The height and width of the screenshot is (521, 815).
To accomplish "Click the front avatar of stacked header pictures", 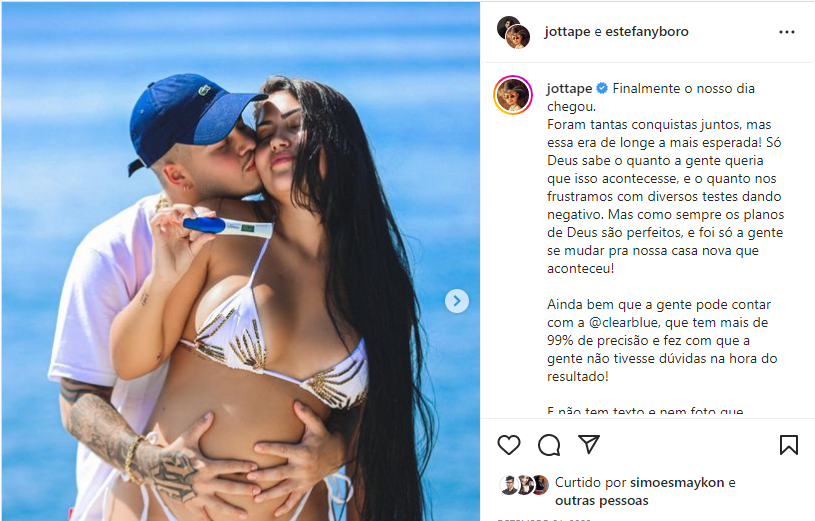I will click(x=518, y=37).
